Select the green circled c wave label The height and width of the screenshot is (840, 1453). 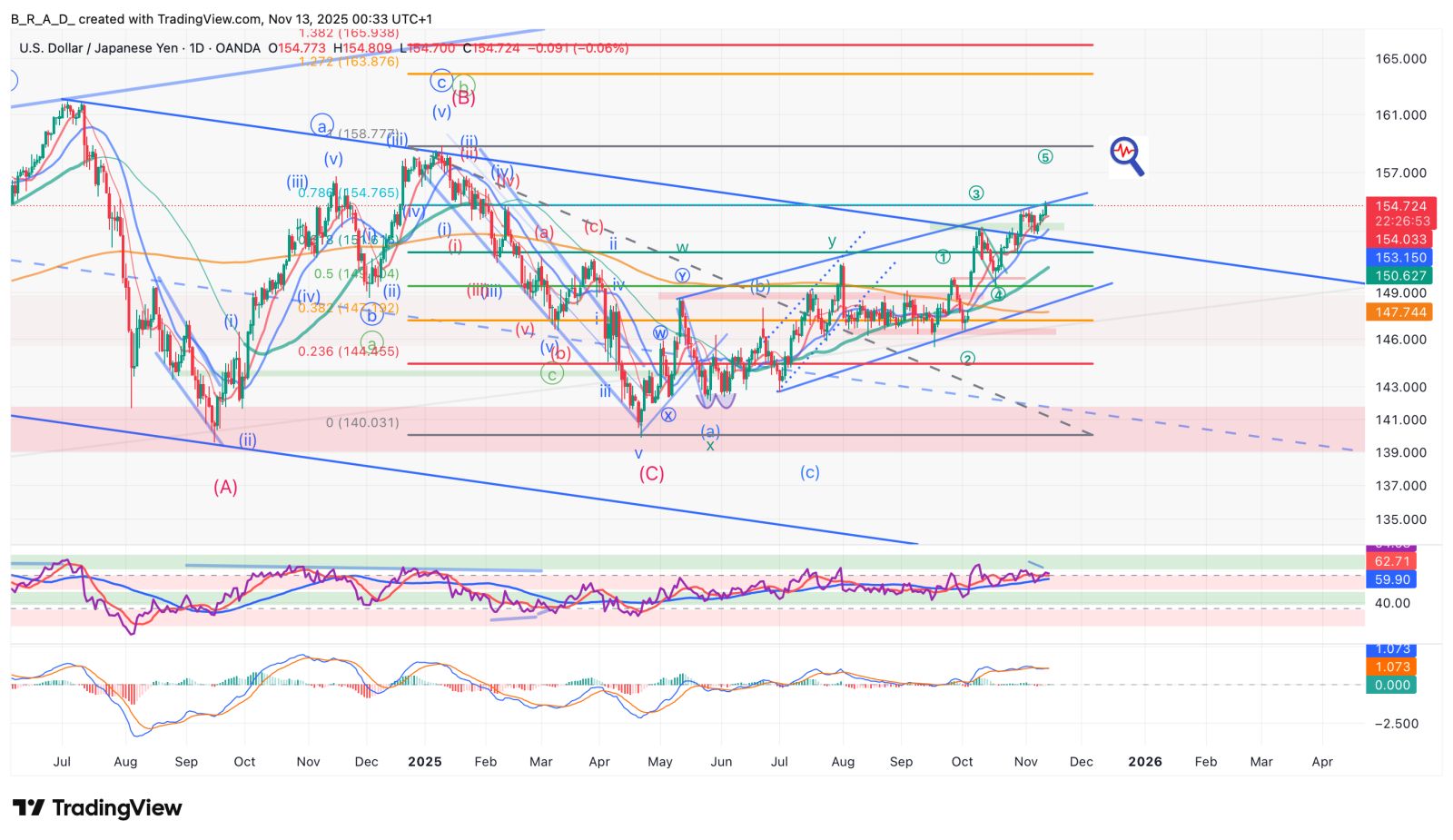(x=551, y=374)
